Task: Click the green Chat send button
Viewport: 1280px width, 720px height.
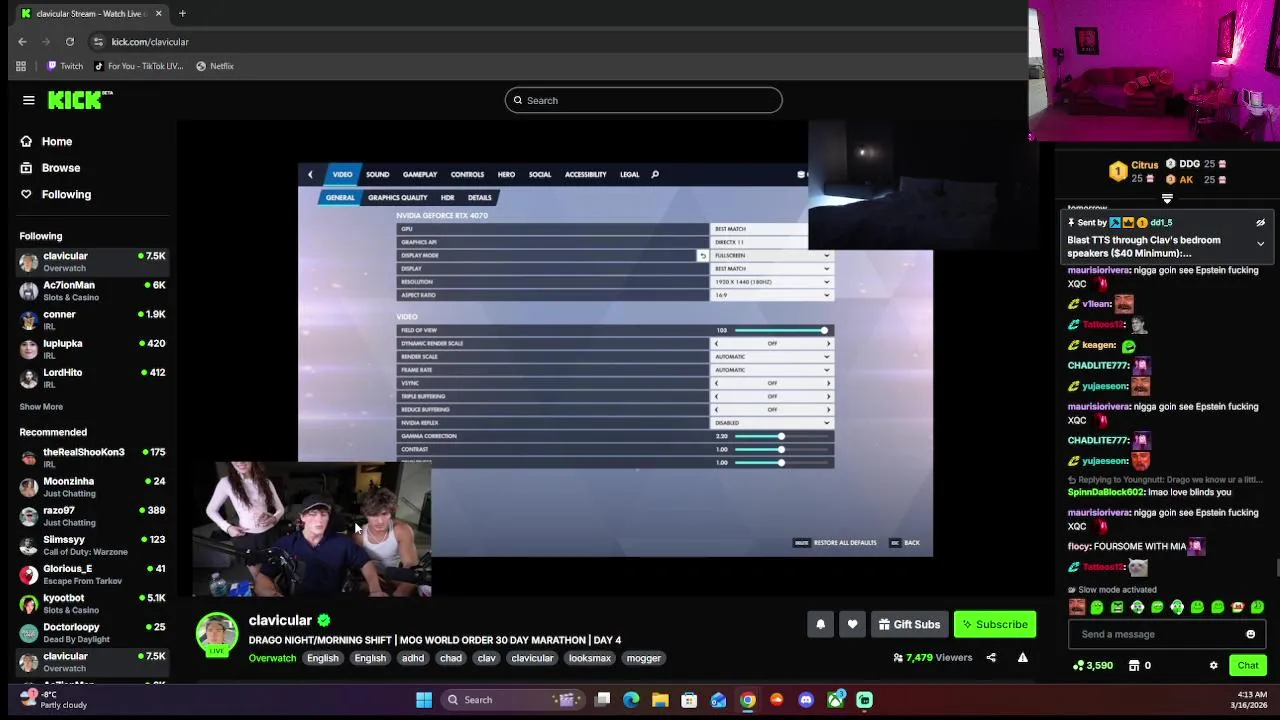Action: (x=1248, y=665)
